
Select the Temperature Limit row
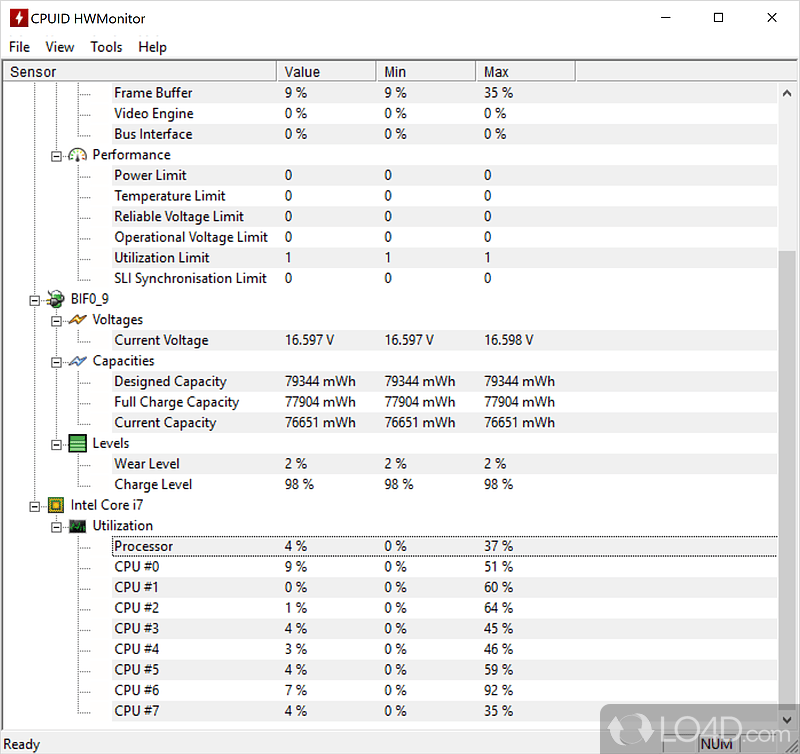point(444,196)
